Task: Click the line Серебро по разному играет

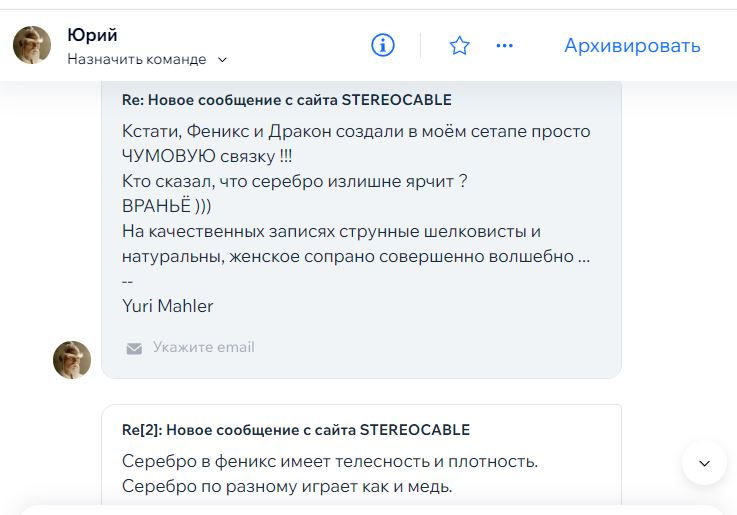Action: coord(287,487)
